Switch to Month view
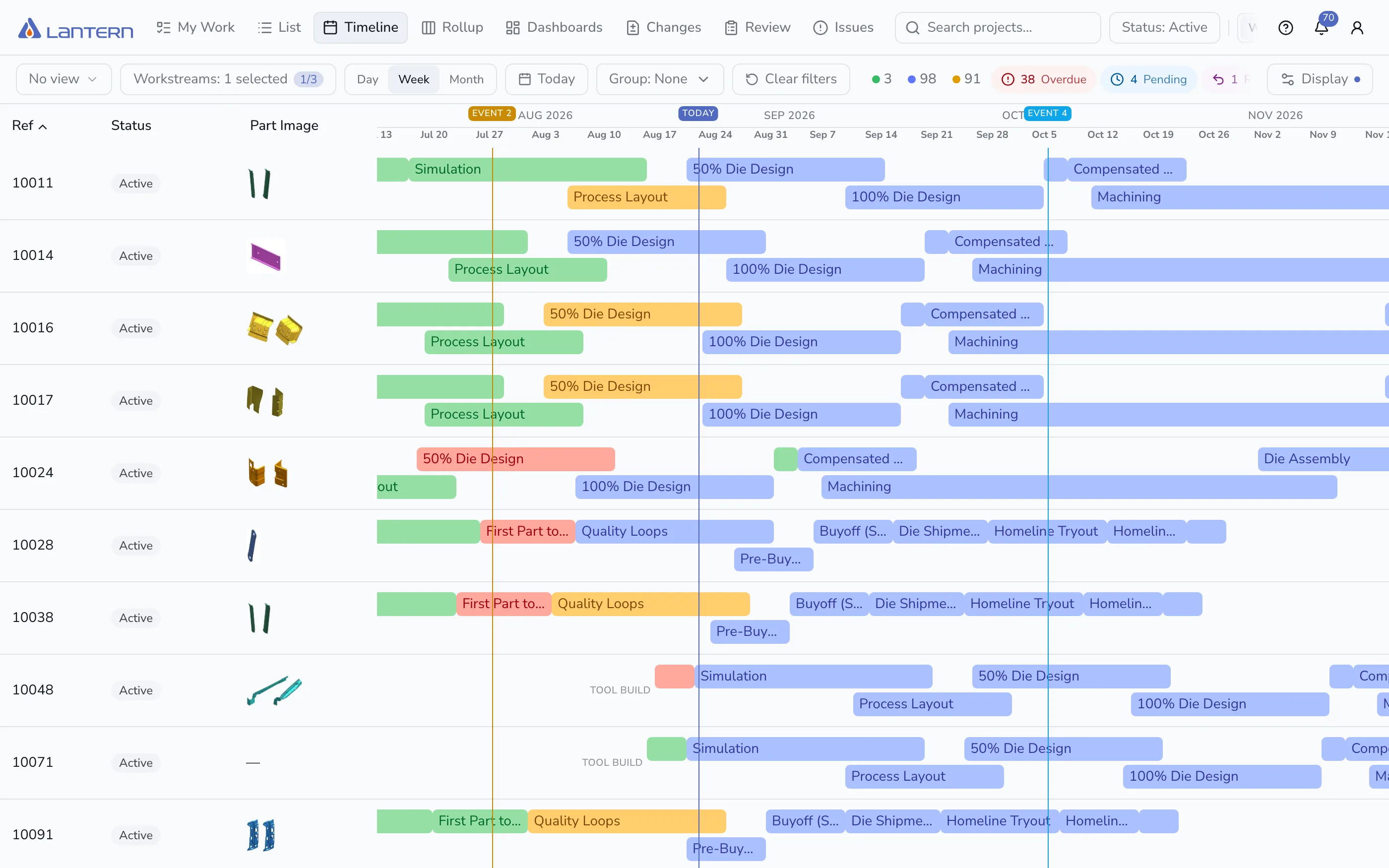This screenshot has height=868, width=1389. pyautogui.click(x=466, y=79)
